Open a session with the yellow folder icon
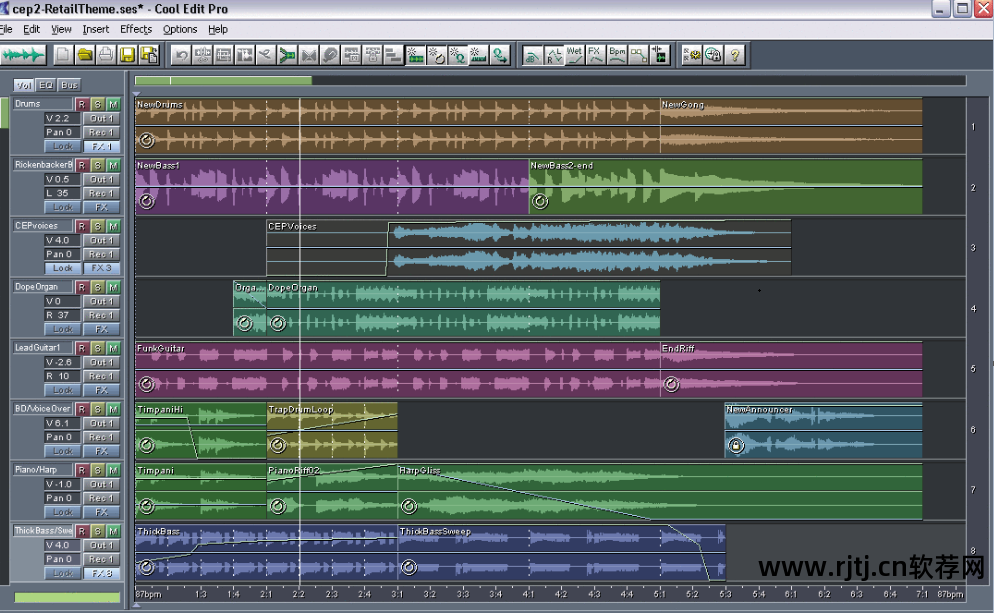994x613 pixels. [x=84, y=56]
